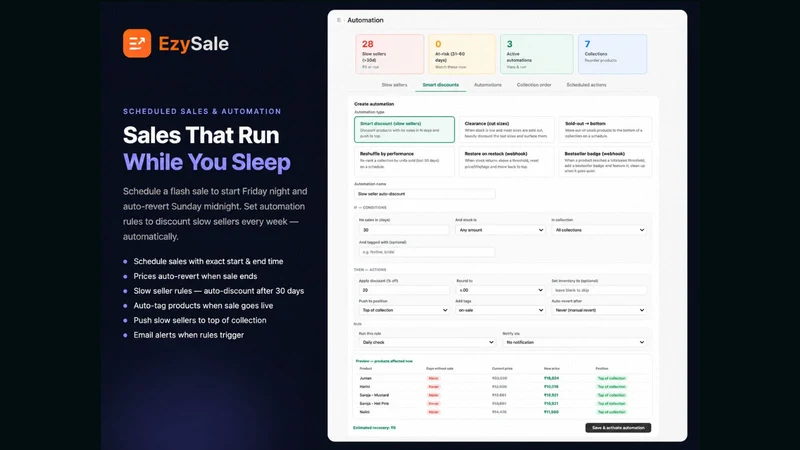Click the Nalini product row name
This screenshot has width=800, height=450.
click(364, 412)
